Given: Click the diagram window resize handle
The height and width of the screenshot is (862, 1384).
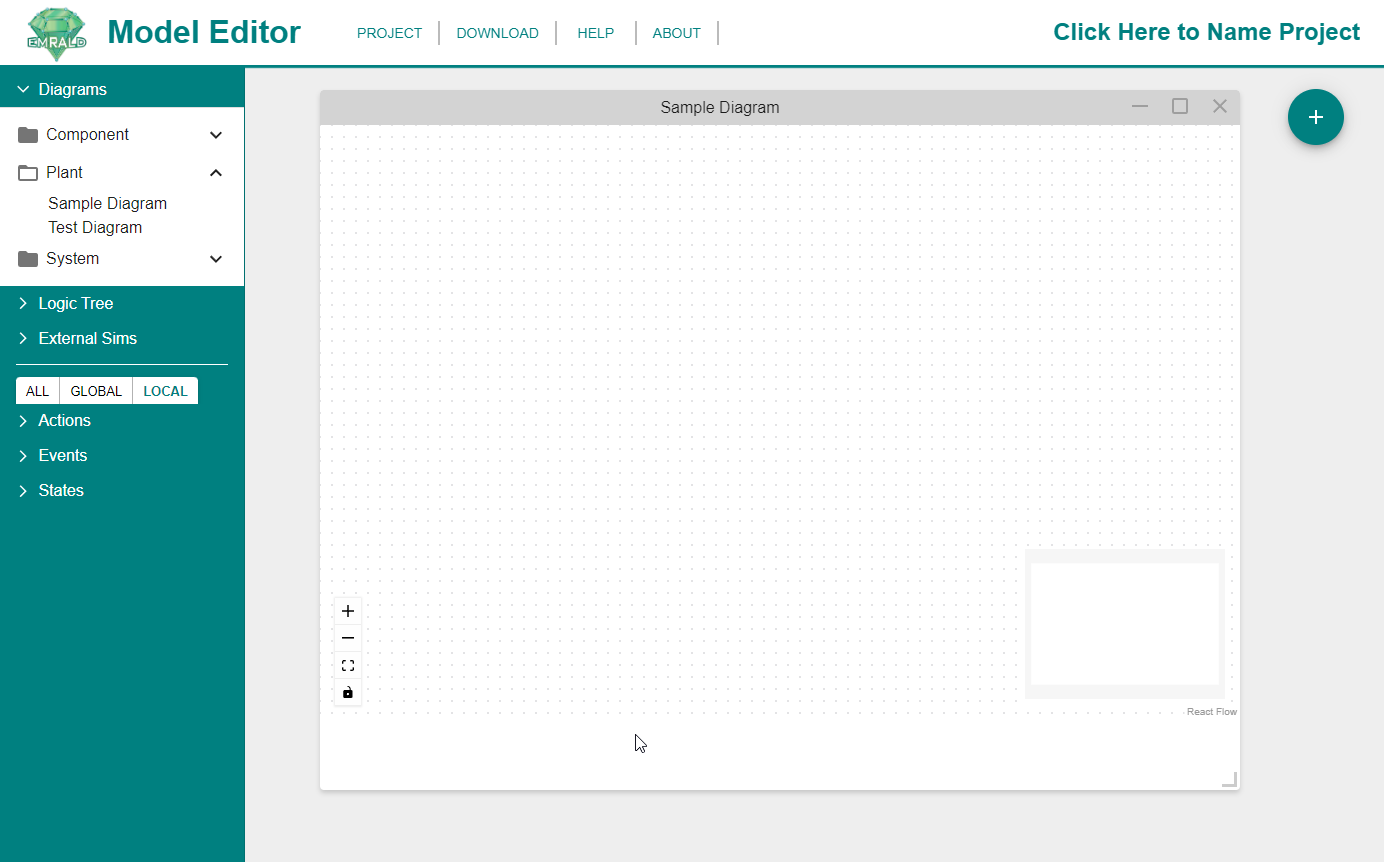Looking at the screenshot, I should 1229,779.
